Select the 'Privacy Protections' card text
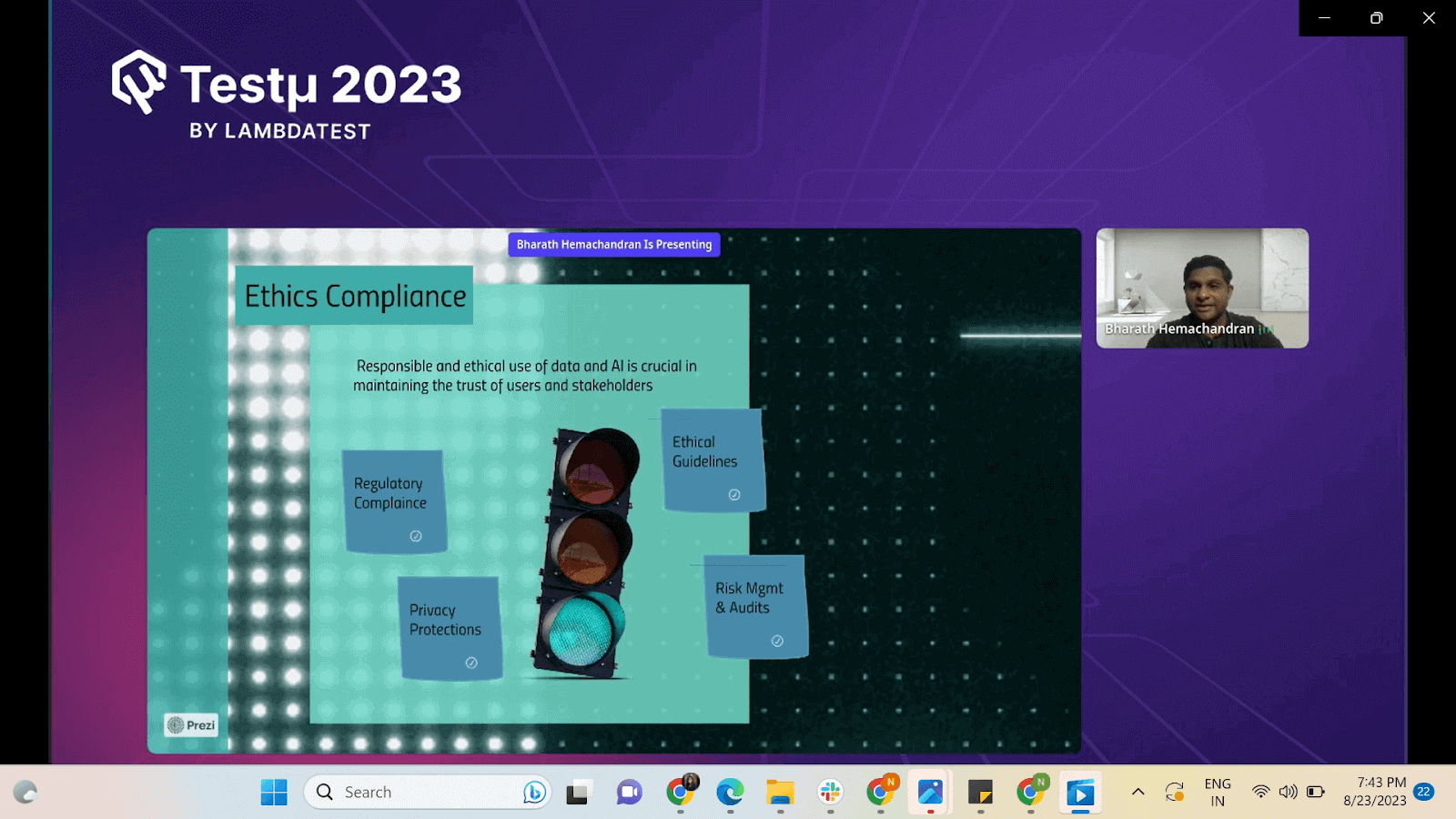 tap(445, 620)
